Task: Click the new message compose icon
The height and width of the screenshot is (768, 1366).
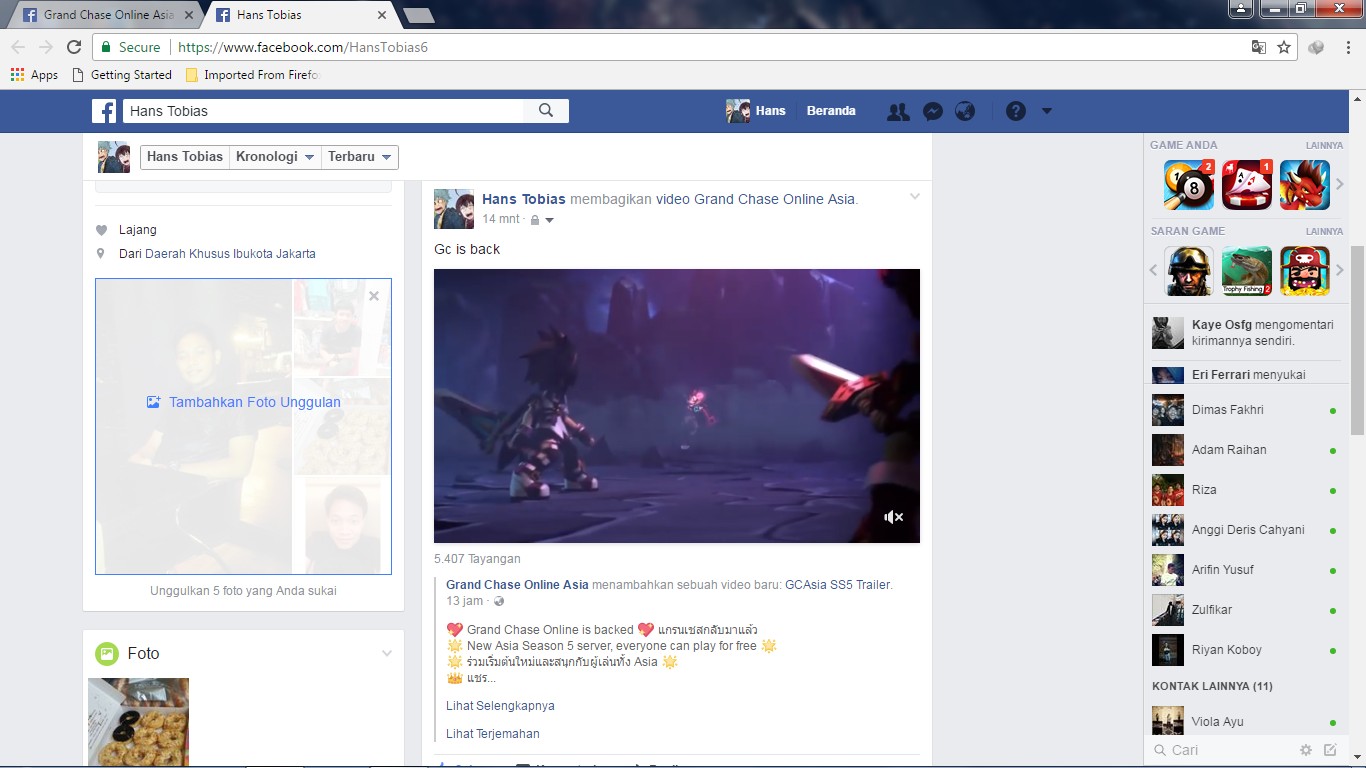Action: [x=1330, y=750]
